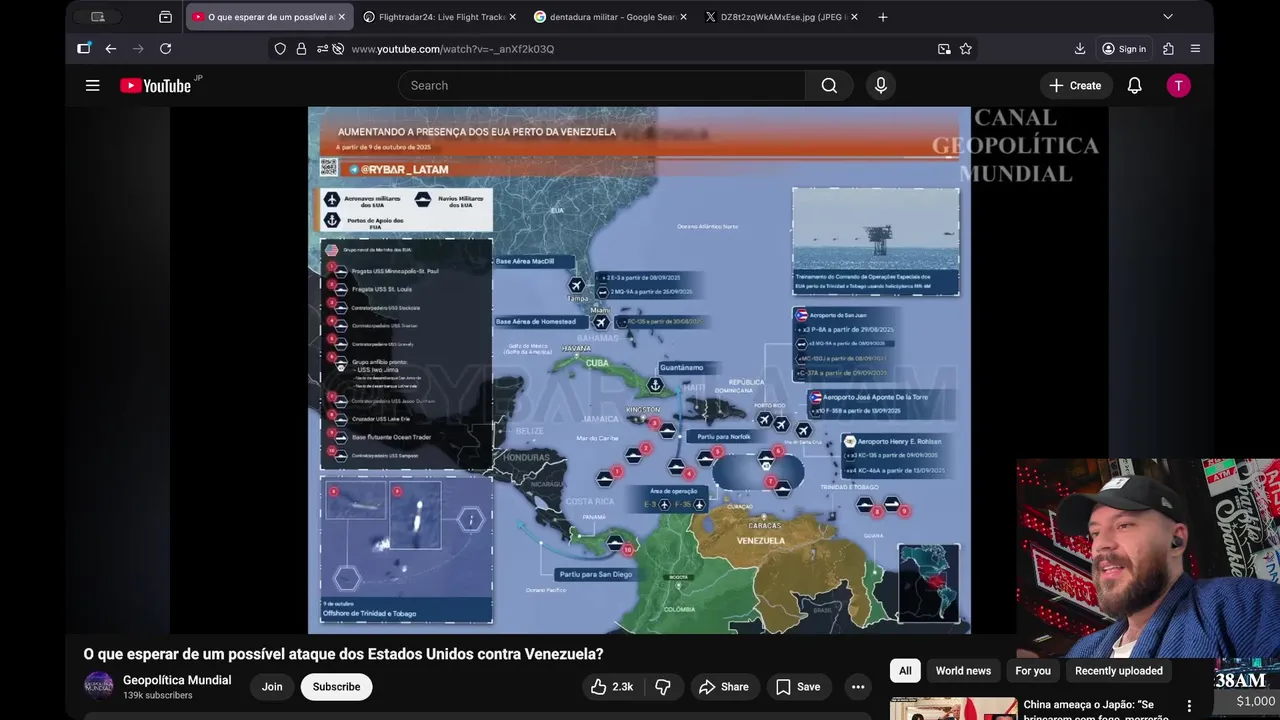Open options menu for China ameaça video

point(1189,706)
